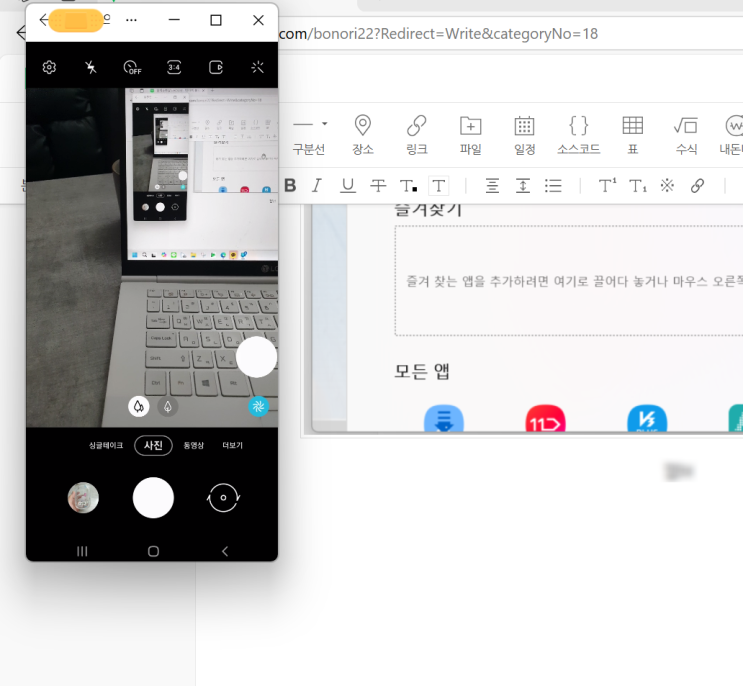Insert a 표 table
Screen dimensions: 743x686
click(633, 135)
